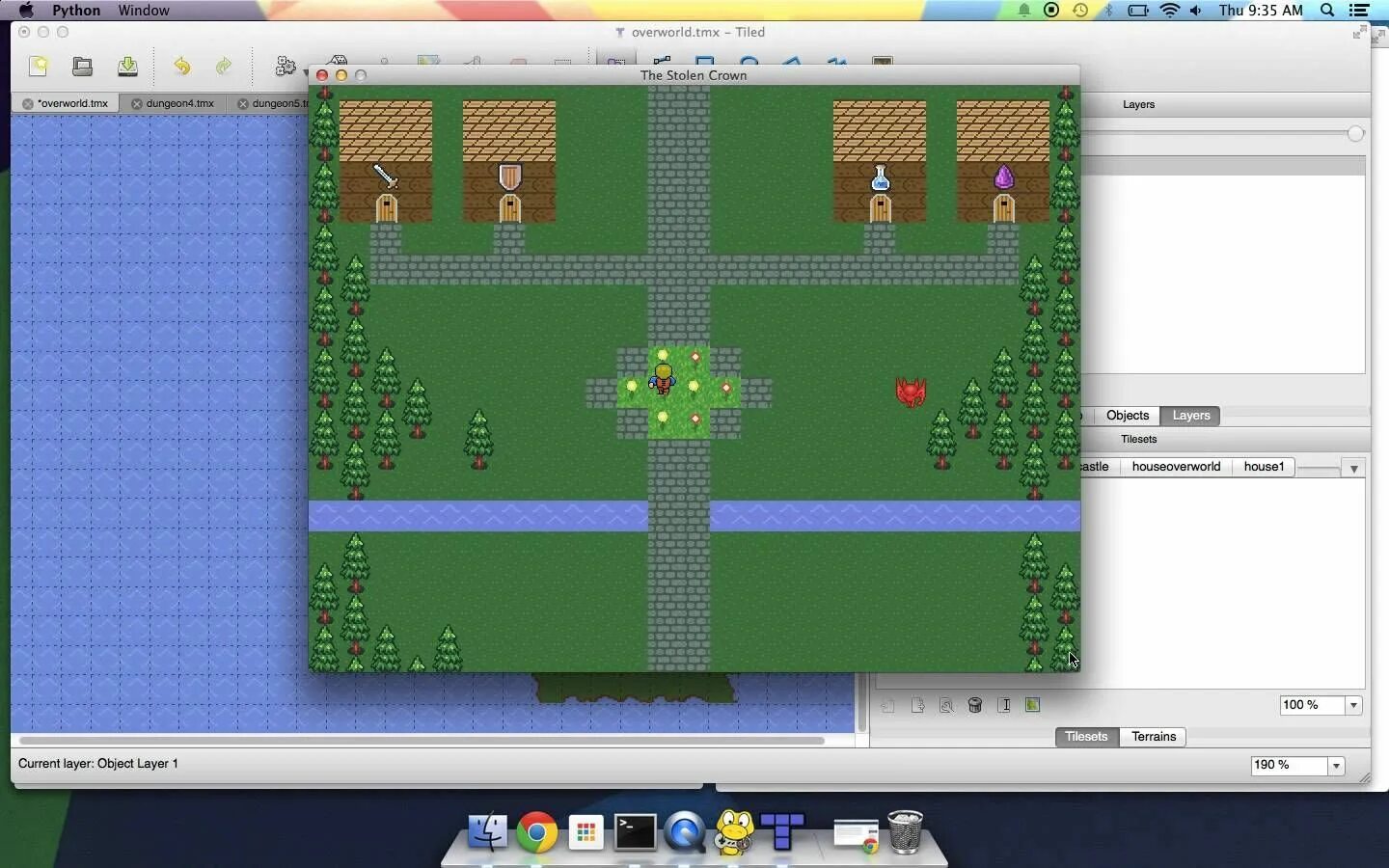Click the Remove Tileset trash icon
The width and height of the screenshot is (1389, 868).
(x=975, y=706)
